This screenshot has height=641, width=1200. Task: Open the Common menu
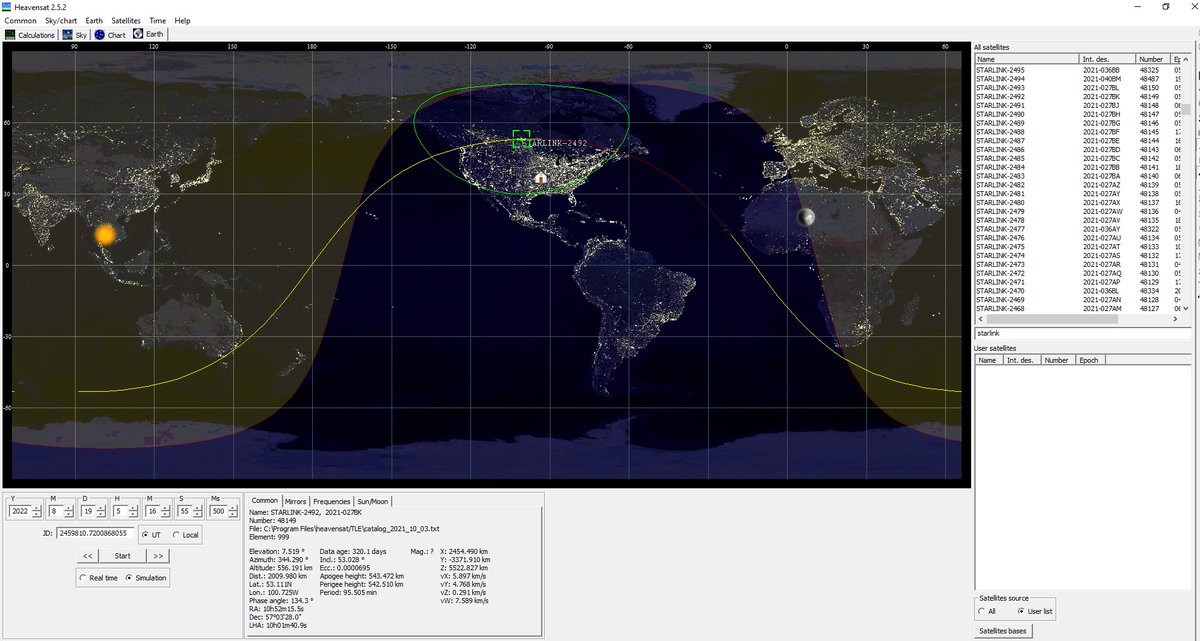pyautogui.click(x=21, y=20)
